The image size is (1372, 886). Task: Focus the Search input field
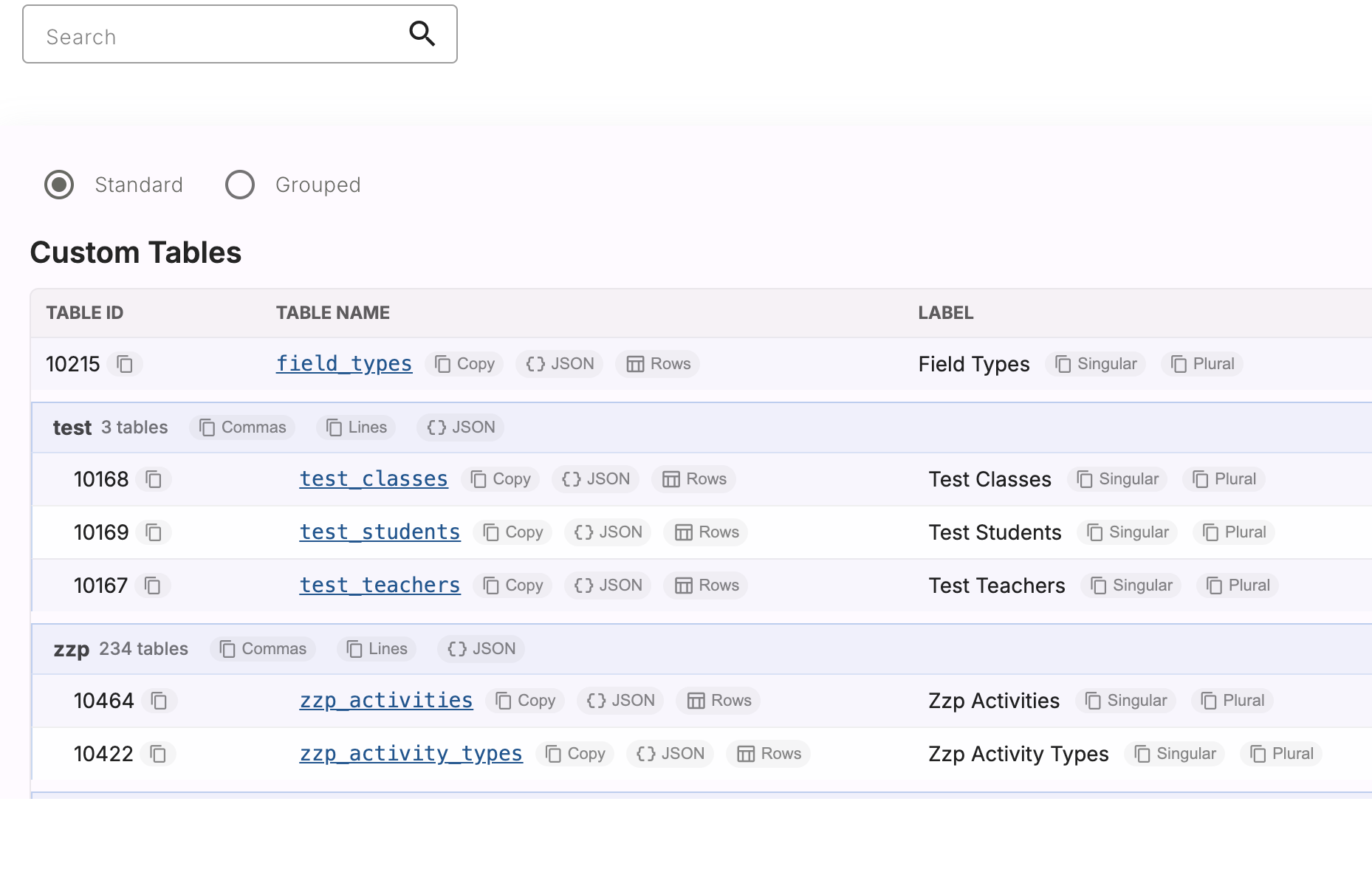coord(240,35)
